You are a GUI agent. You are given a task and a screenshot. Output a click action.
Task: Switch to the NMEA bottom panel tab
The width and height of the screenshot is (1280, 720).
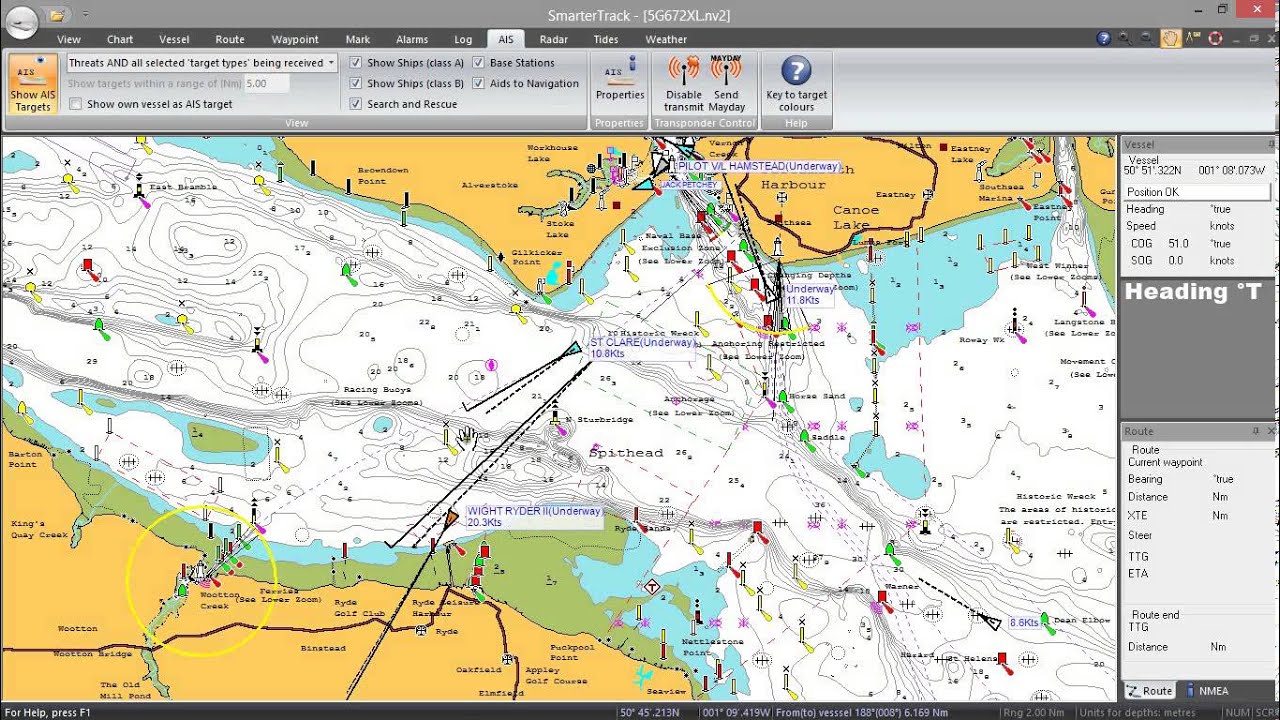tap(1207, 691)
